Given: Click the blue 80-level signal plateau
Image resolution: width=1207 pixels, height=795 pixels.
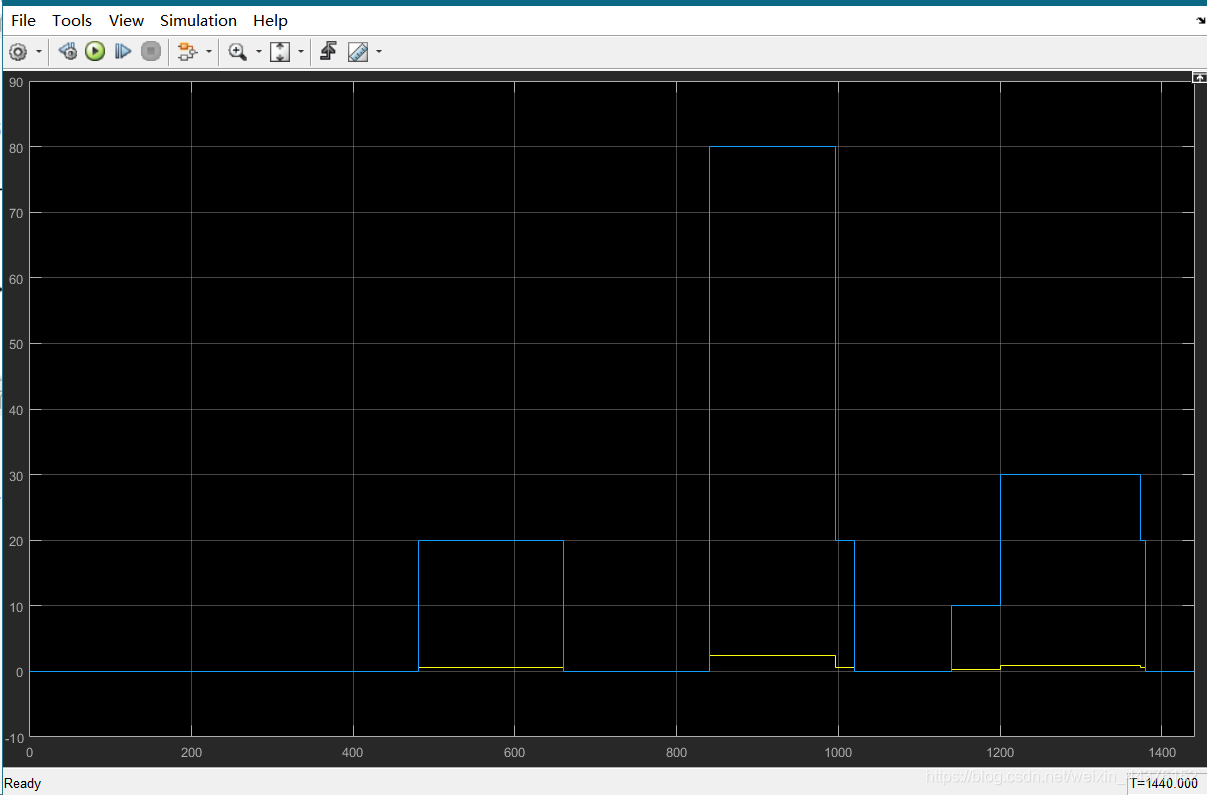Looking at the screenshot, I should coord(772,147).
